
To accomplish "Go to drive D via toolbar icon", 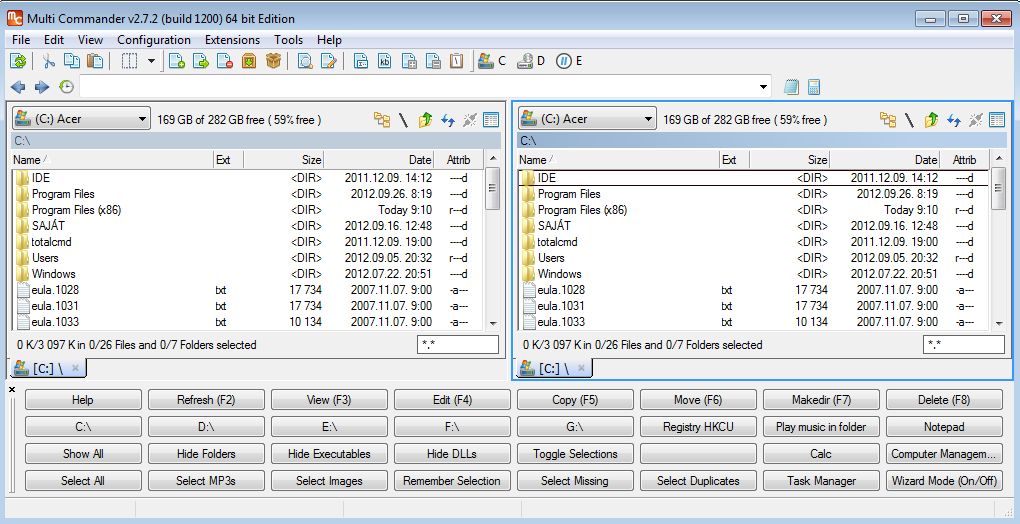I will pyautogui.click(x=531, y=61).
